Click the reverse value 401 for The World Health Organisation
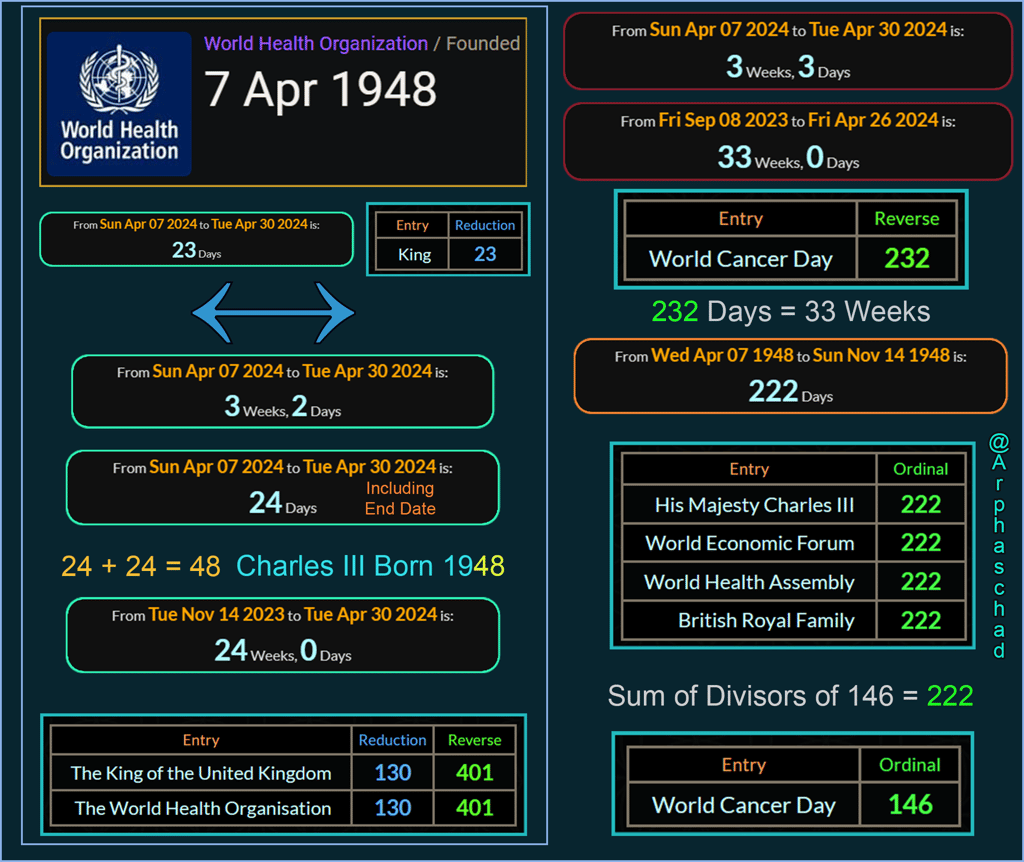The height and width of the screenshot is (862, 1024). tap(475, 808)
